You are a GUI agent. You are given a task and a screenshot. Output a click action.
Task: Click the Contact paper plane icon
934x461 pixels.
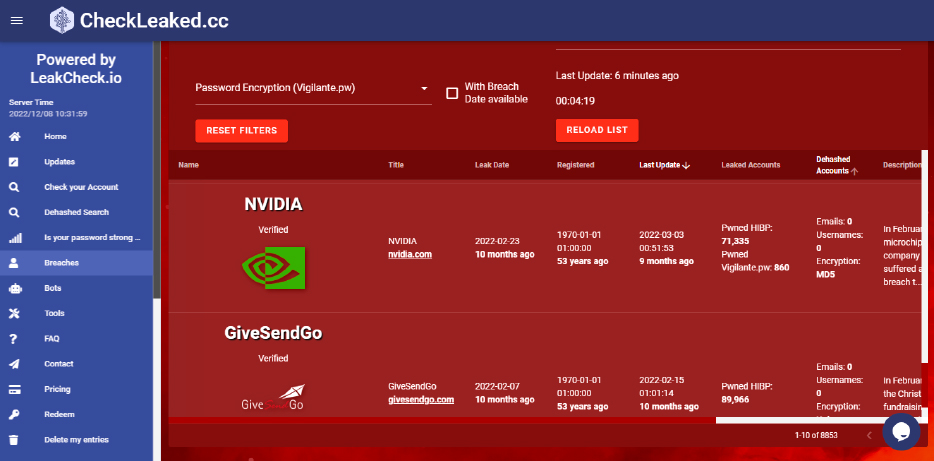pyautogui.click(x=14, y=364)
